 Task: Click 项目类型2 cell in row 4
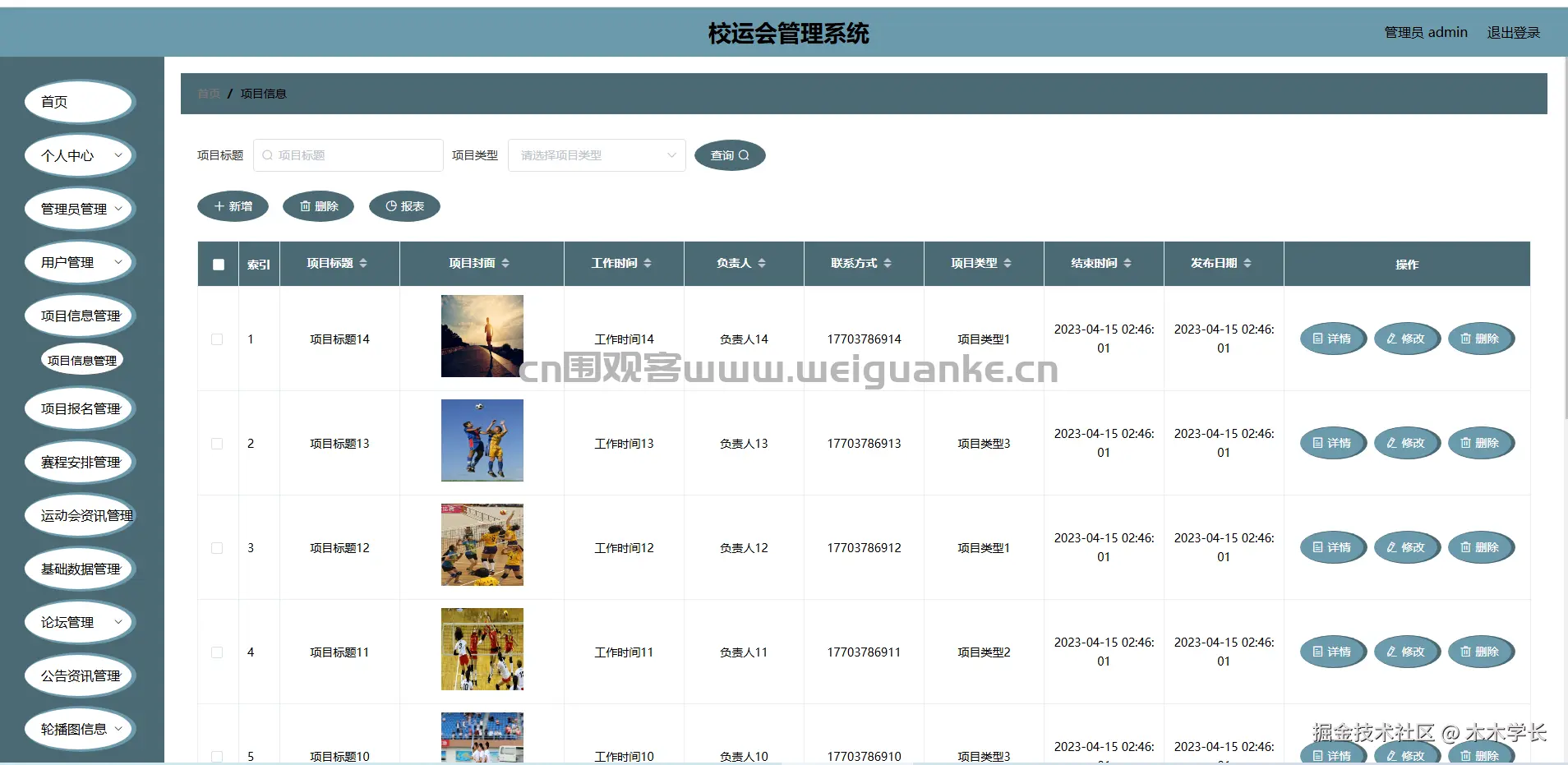click(984, 652)
